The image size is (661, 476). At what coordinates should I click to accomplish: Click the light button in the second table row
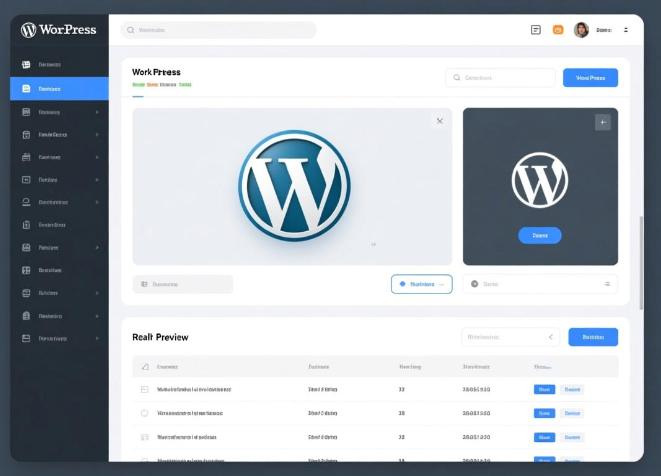click(572, 413)
